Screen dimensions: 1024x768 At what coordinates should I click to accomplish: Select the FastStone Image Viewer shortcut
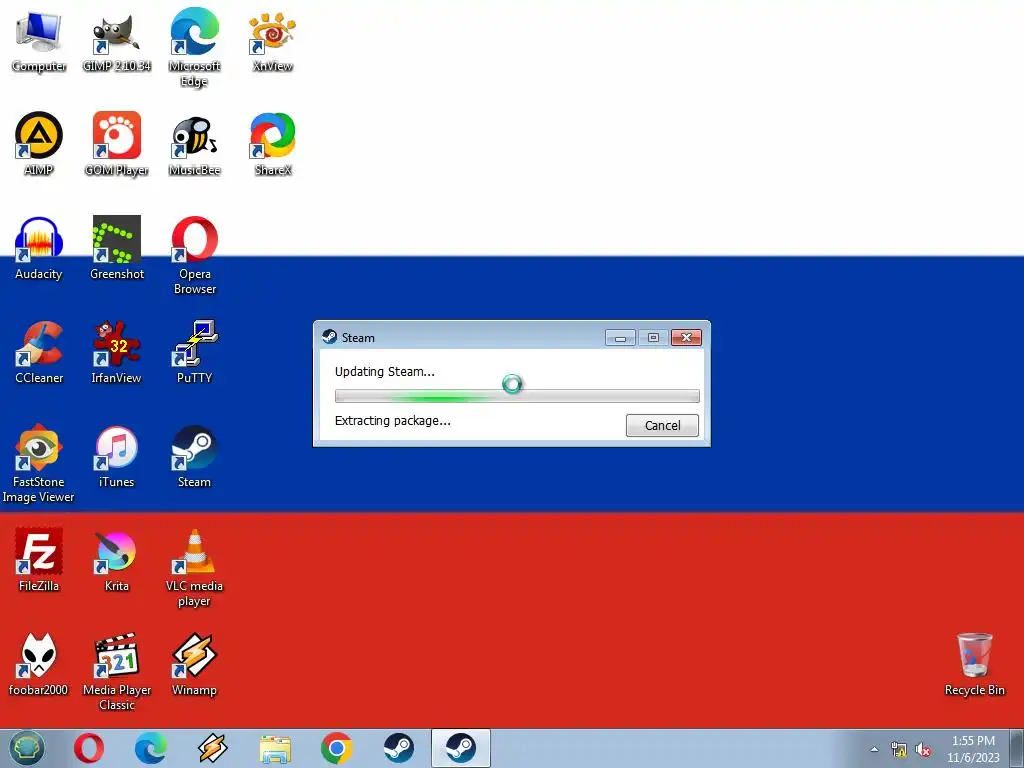click(x=39, y=463)
